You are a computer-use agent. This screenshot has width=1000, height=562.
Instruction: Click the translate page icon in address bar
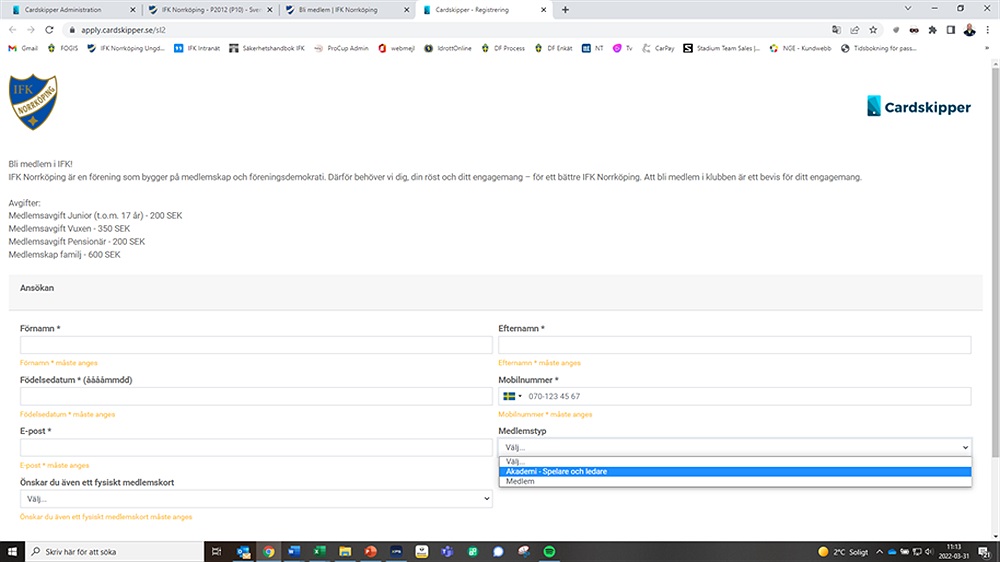pos(836,30)
